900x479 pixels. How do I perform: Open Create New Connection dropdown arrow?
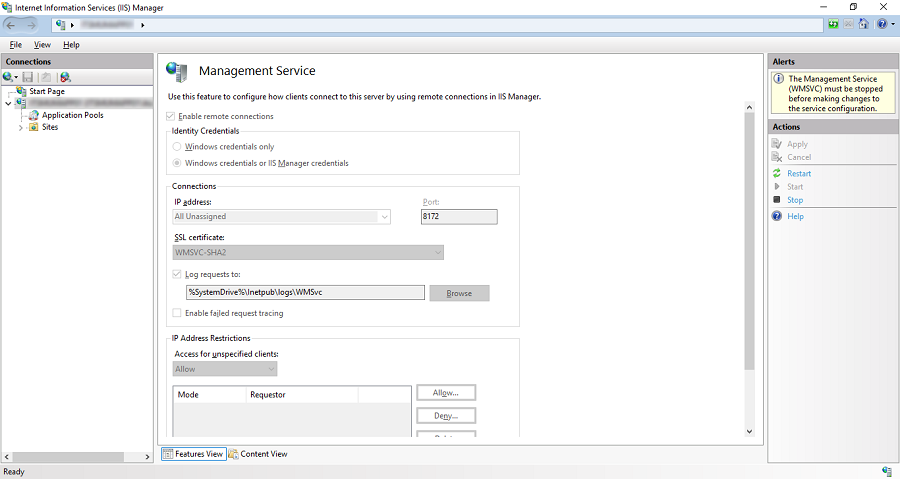tap(16, 77)
